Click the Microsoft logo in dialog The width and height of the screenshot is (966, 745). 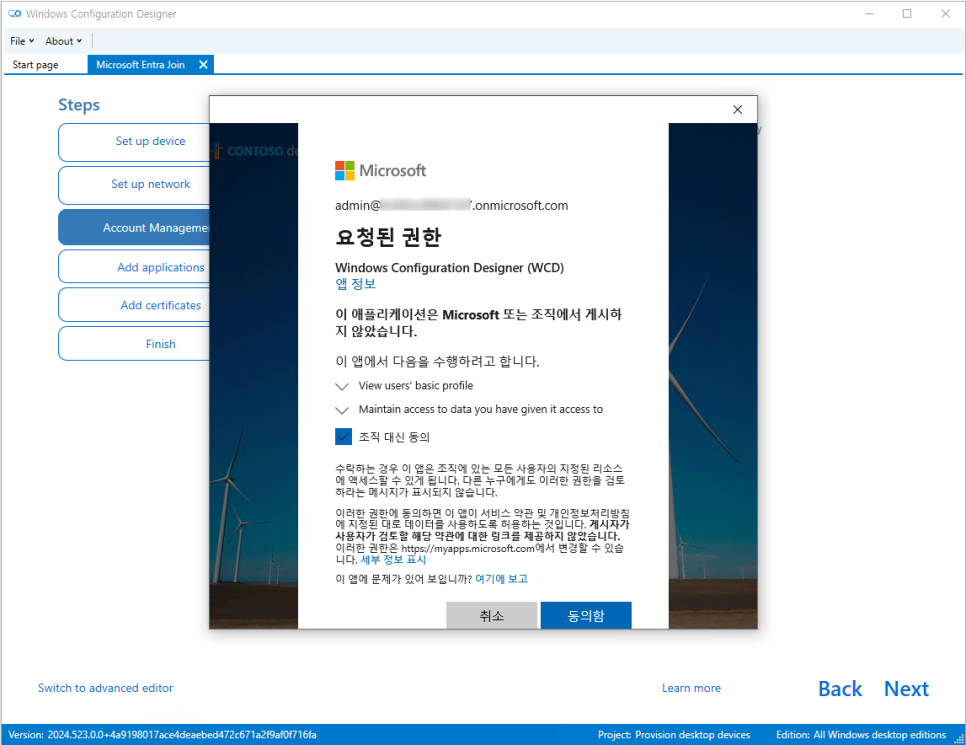[x=380, y=171]
